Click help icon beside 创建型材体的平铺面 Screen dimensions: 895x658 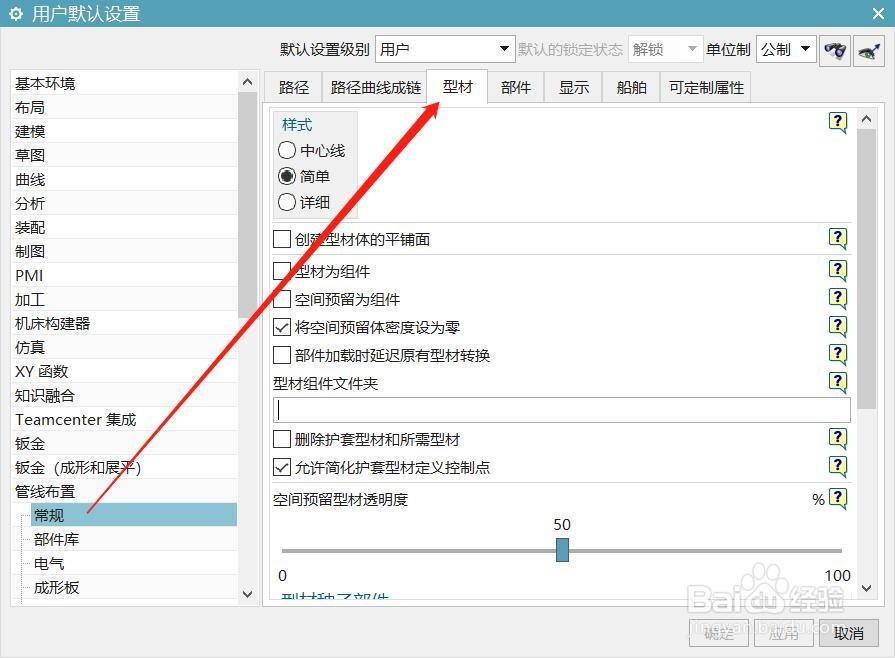tap(838, 239)
